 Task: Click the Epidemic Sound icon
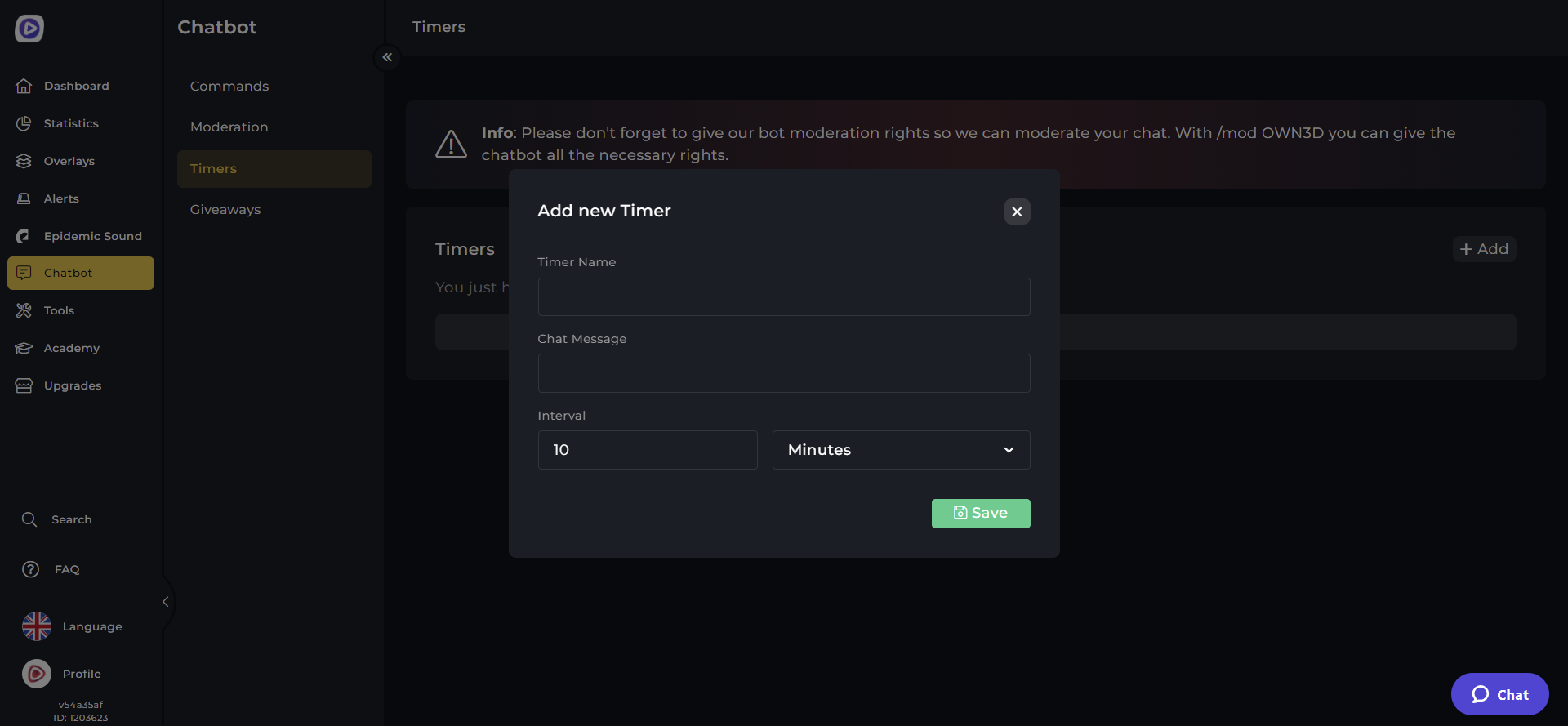point(24,236)
